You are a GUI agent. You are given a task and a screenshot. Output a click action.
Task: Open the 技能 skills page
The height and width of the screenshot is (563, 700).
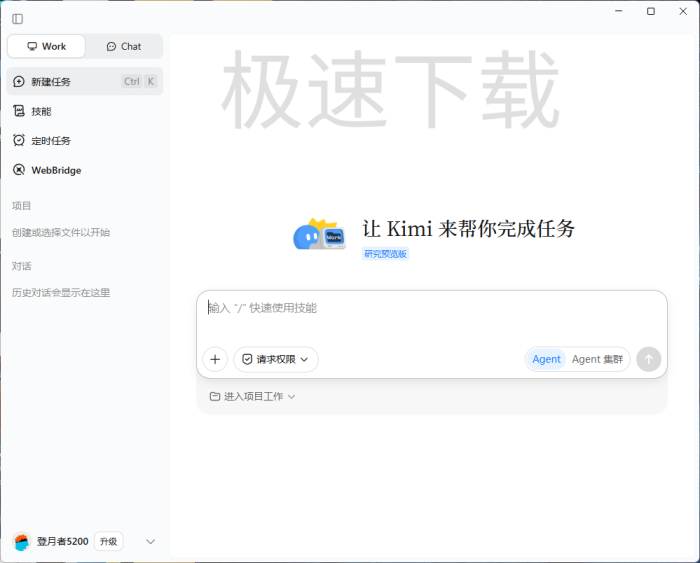[x=85, y=111]
